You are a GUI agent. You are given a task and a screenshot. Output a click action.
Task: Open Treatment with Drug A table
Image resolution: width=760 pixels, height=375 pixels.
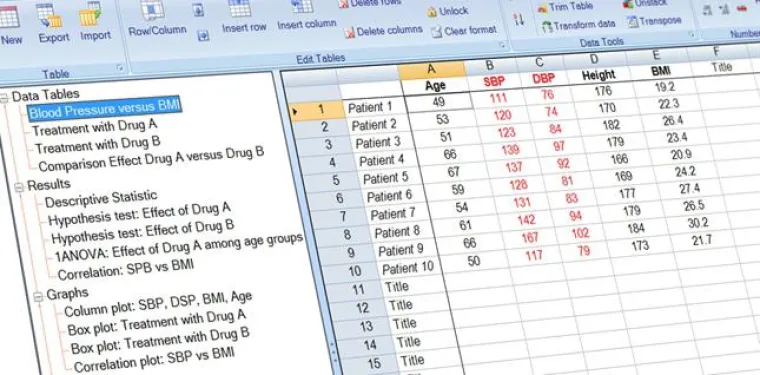coord(95,127)
